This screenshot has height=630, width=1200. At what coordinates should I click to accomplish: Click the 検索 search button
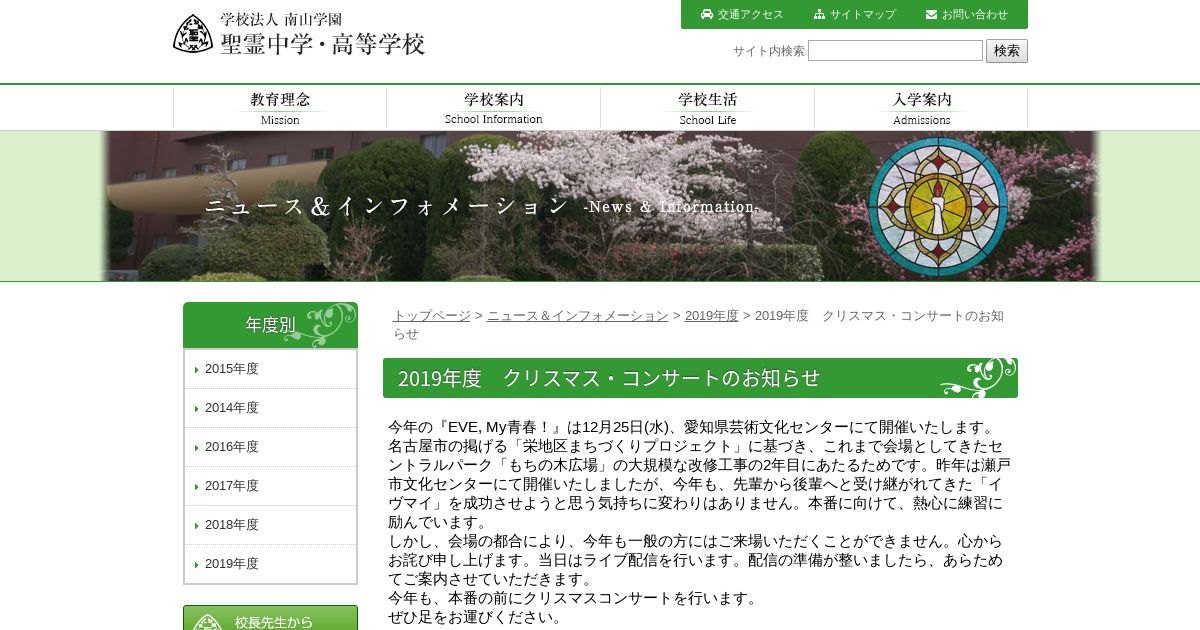pos(1007,51)
